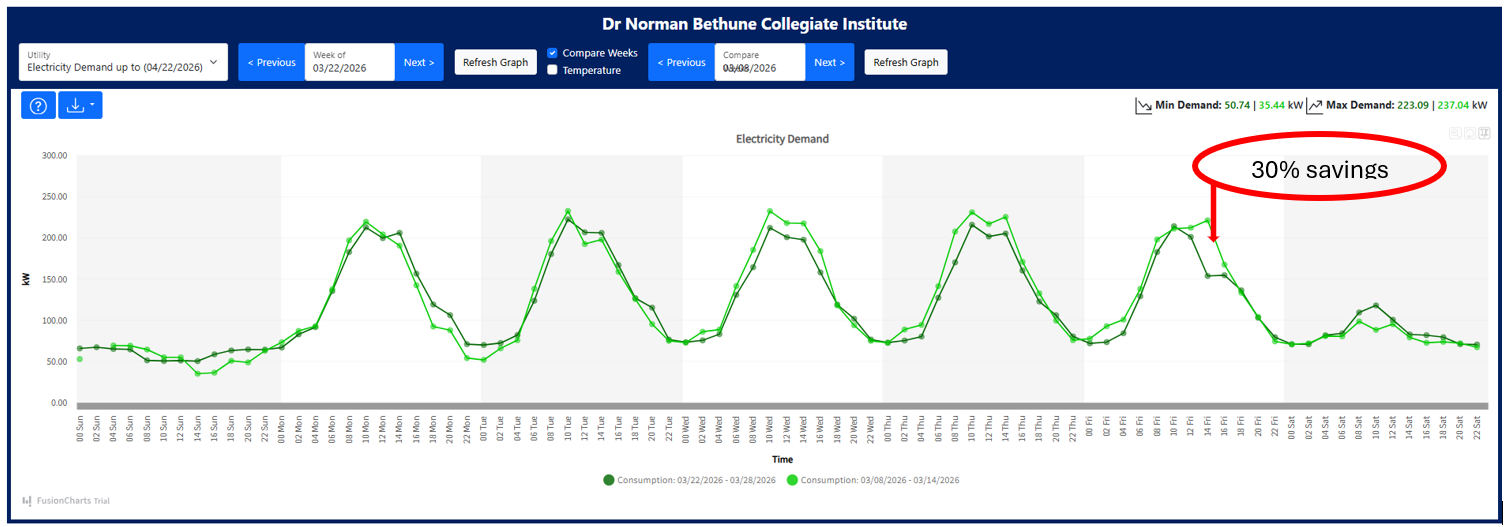The height and width of the screenshot is (527, 1505).
Task: Click the chart reset zoom icon
Action: 1470,133
